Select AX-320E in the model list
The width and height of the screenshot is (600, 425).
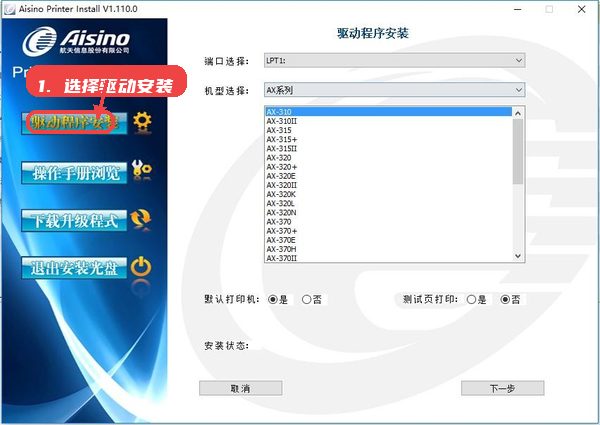point(388,176)
